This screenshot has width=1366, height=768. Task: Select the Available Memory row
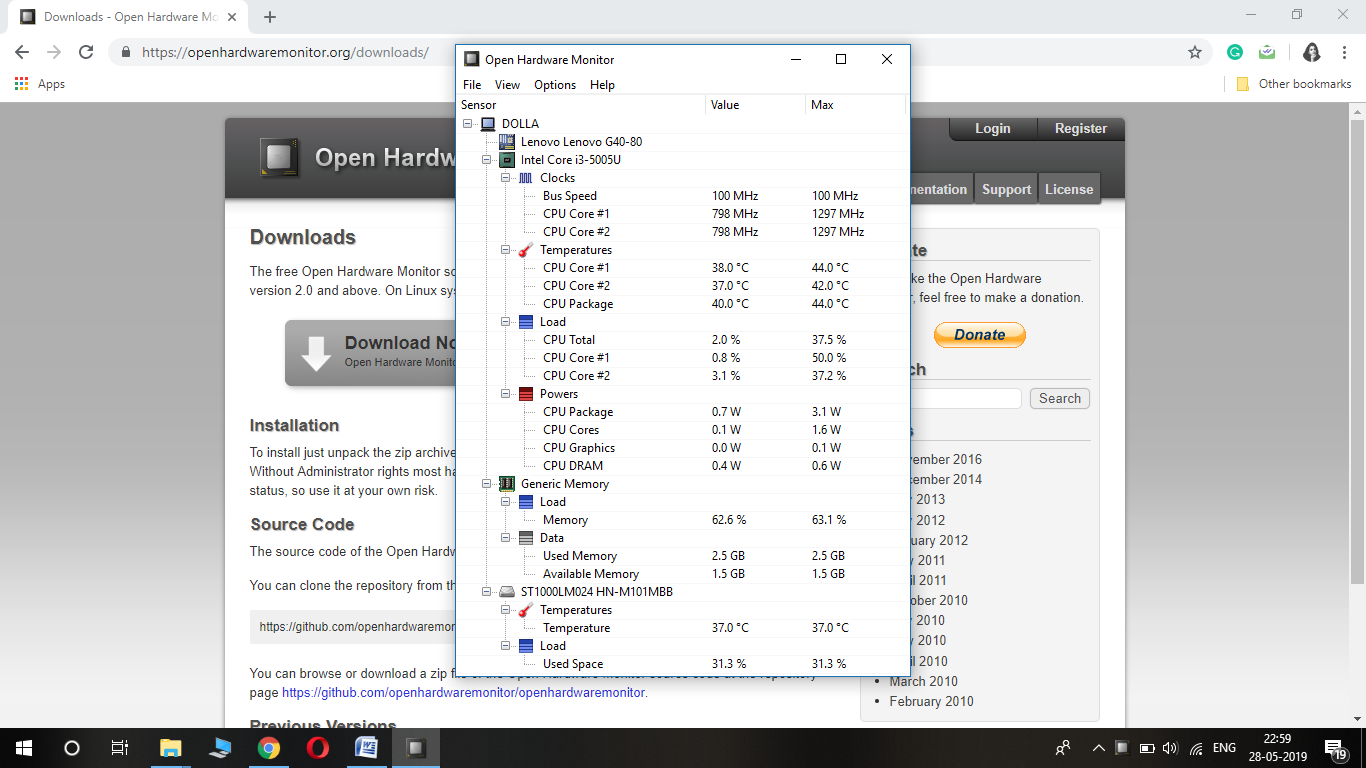pos(683,574)
